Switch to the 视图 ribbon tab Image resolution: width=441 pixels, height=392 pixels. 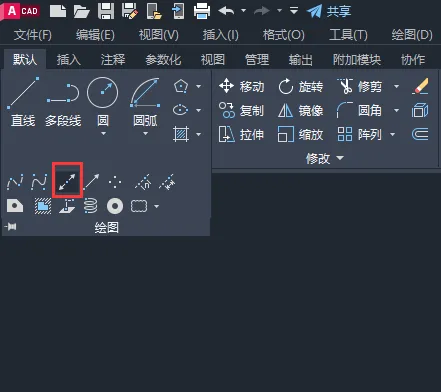213,60
